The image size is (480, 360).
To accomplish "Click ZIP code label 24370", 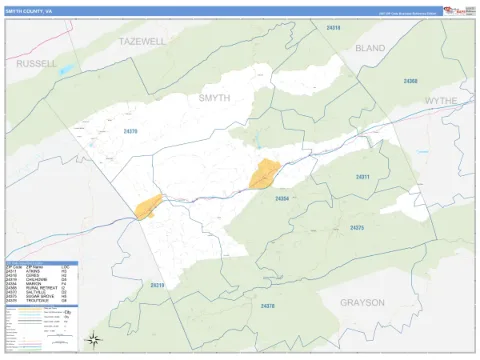I will click(x=130, y=131).
